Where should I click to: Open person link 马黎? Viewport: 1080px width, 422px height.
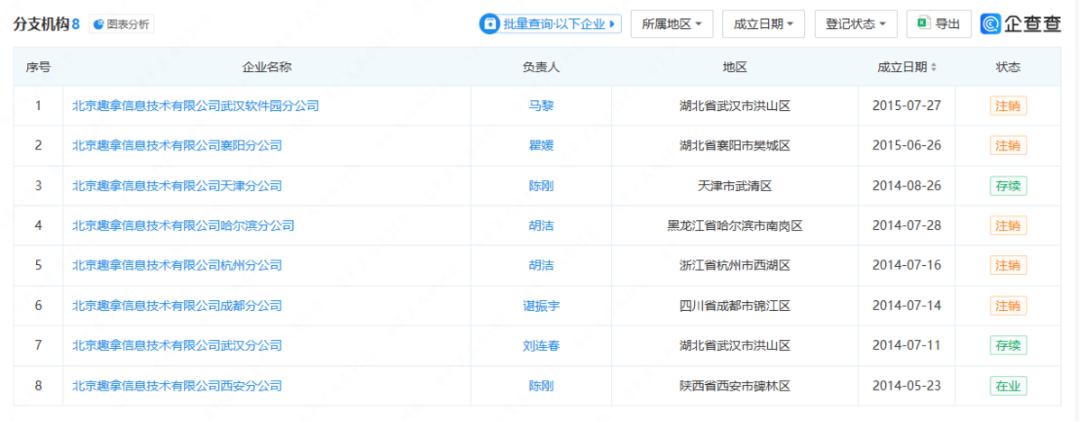click(x=541, y=106)
